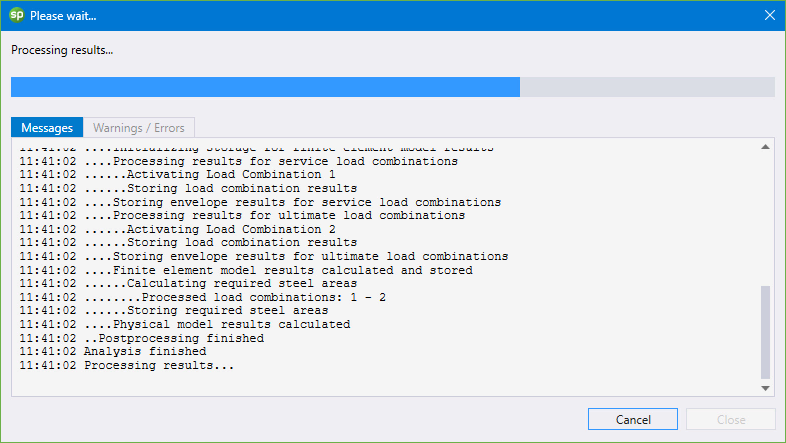Select the Messages tab
Viewport: 786px width, 443px height.
click(47, 128)
